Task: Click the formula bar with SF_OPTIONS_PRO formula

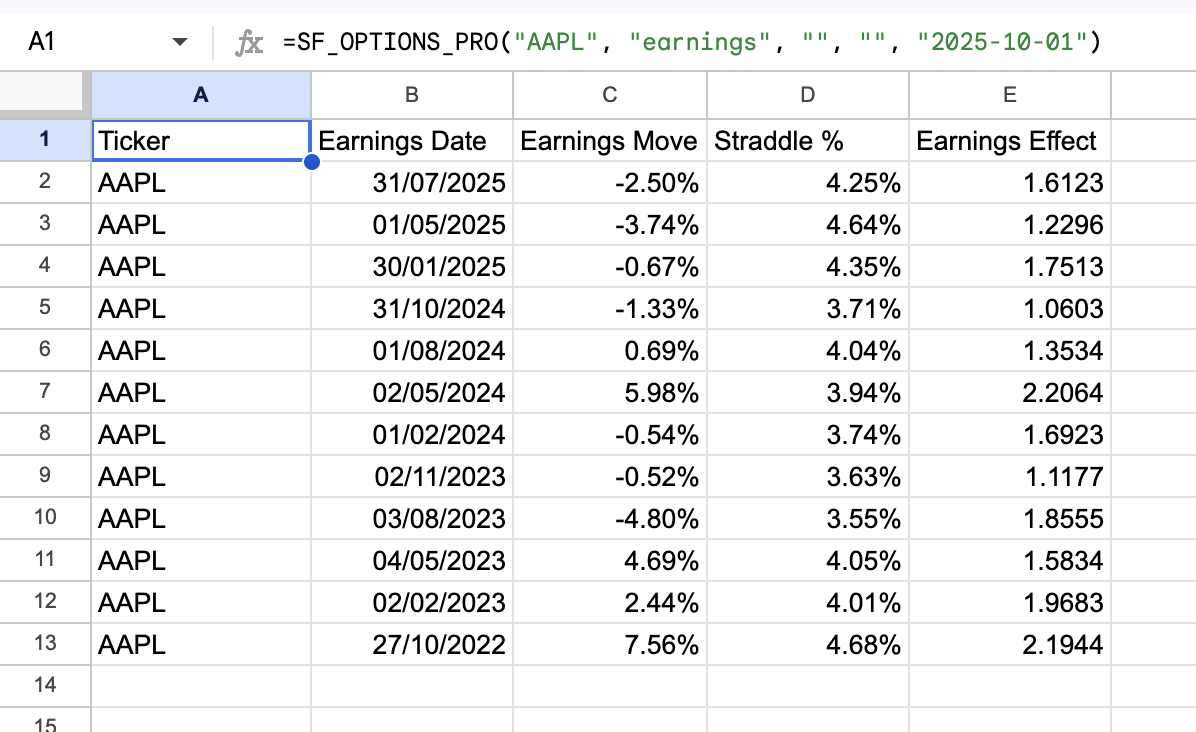Action: [x=692, y=42]
